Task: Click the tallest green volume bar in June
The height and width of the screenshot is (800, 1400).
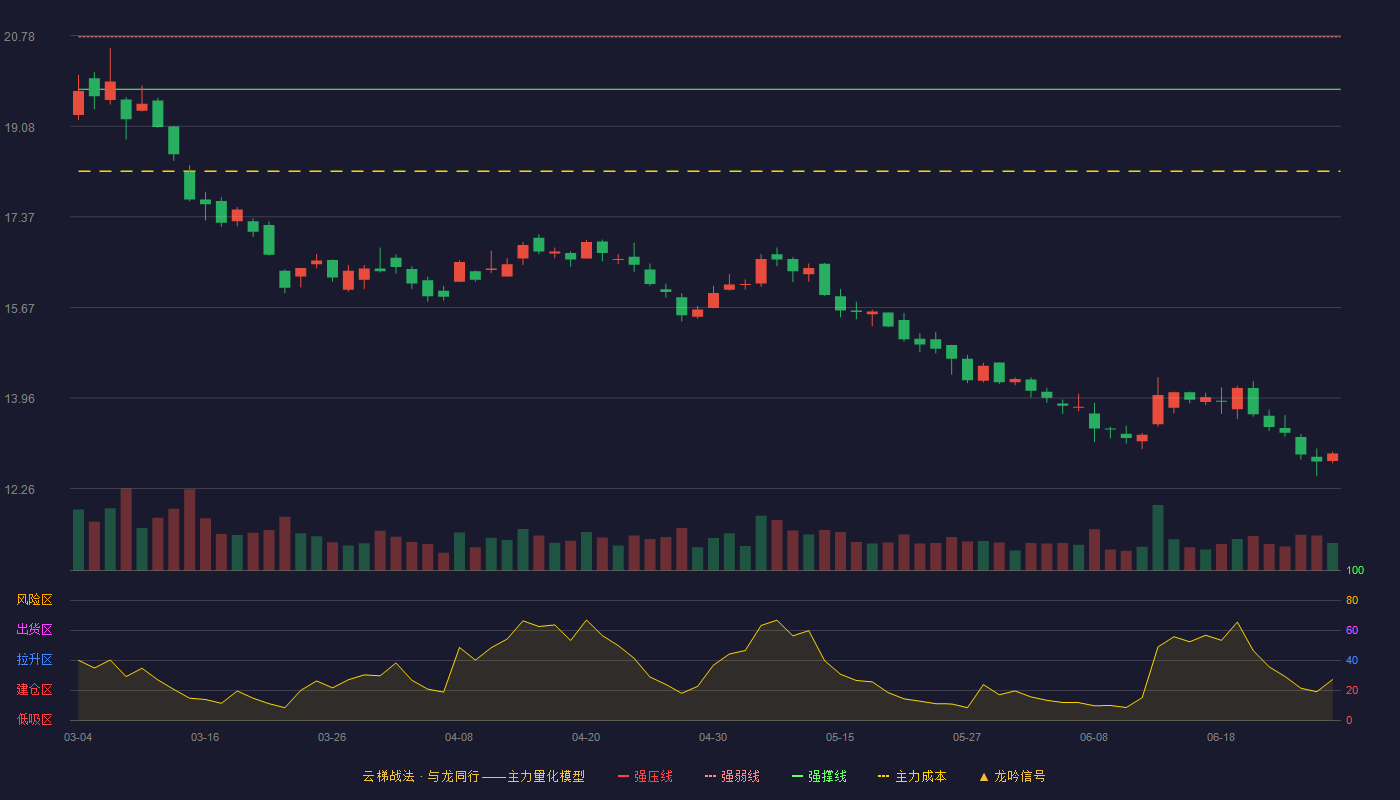Action: point(1158,538)
